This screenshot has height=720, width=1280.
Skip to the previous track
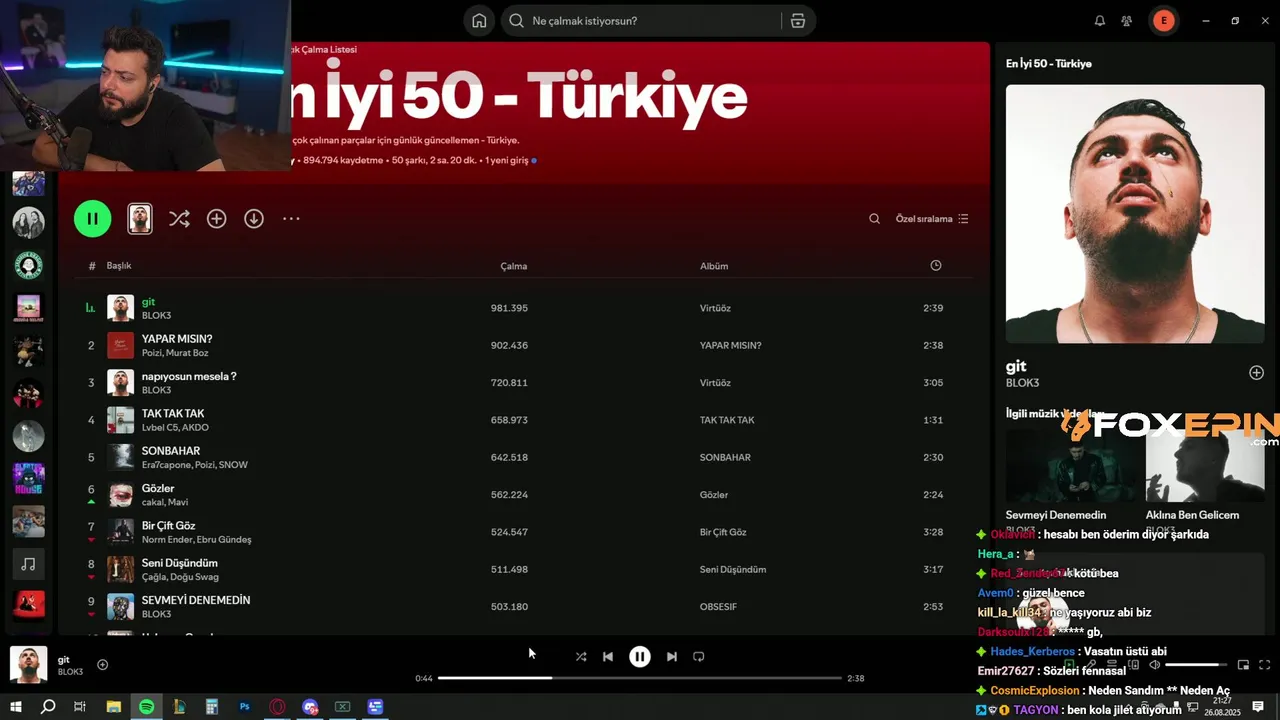pos(608,657)
